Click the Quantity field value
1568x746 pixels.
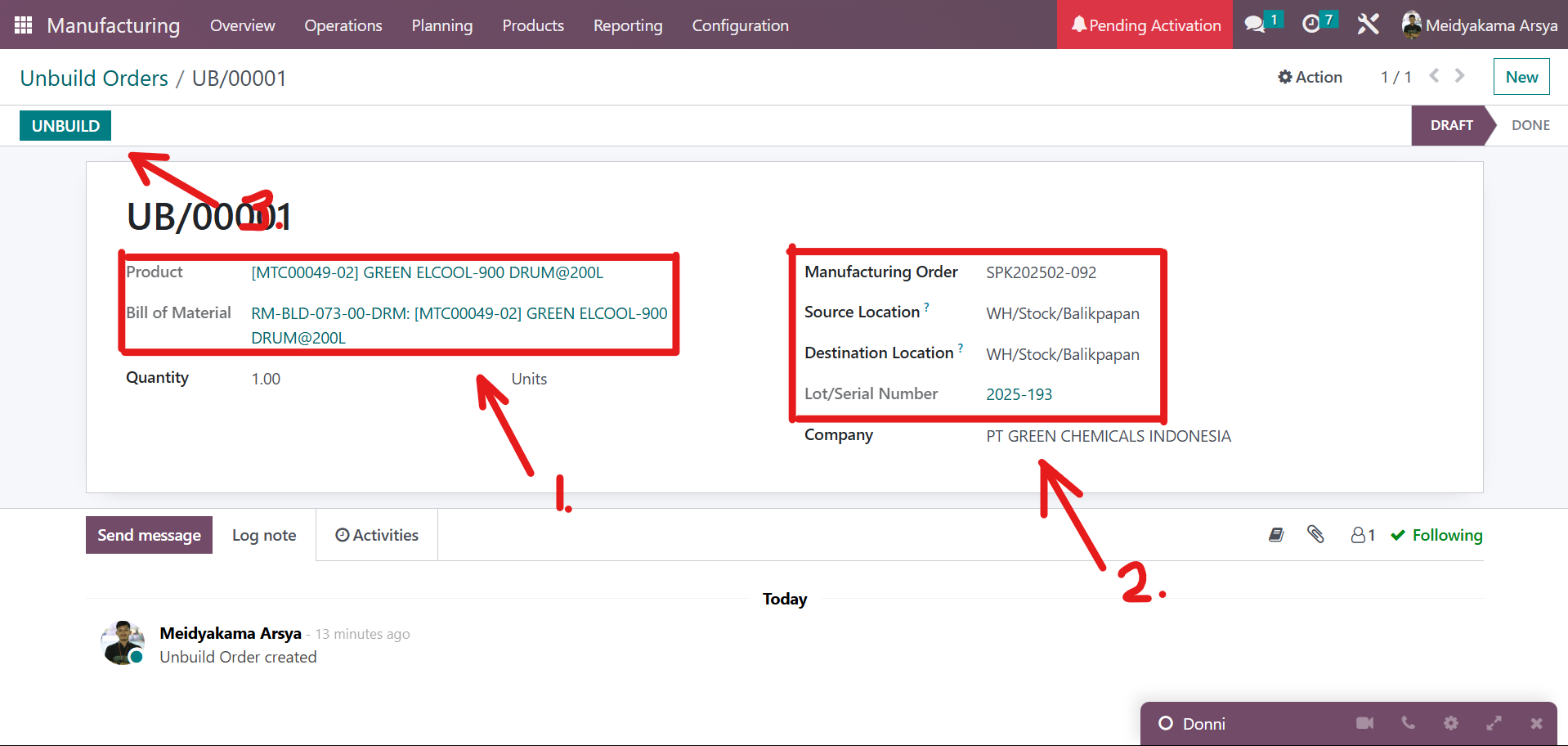click(x=266, y=379)
